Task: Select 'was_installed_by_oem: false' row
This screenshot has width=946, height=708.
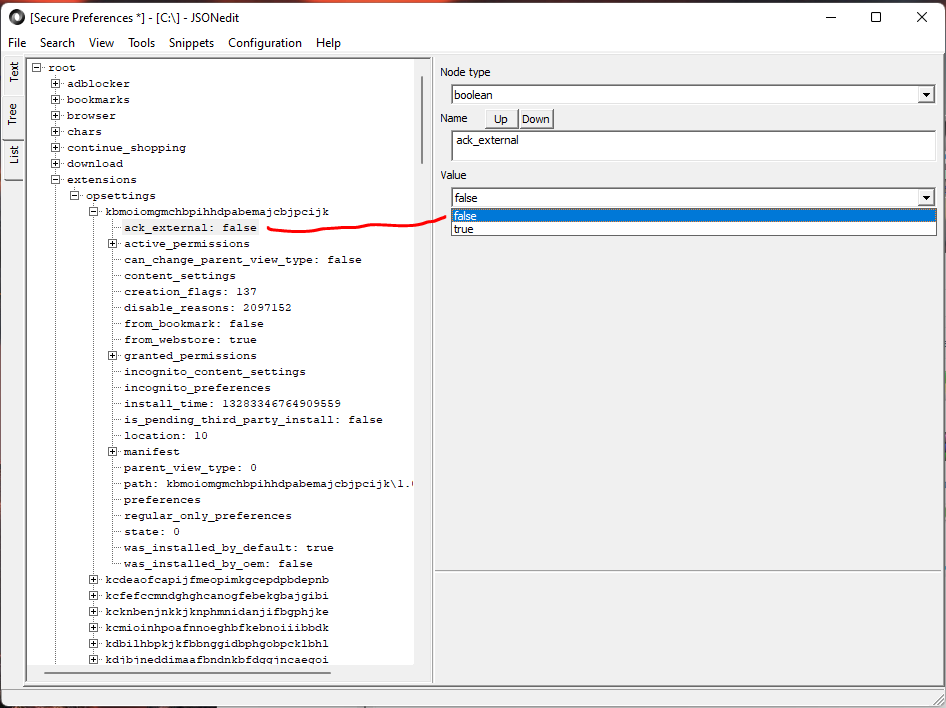Action: pyautogui.click(x=218, y=563)
